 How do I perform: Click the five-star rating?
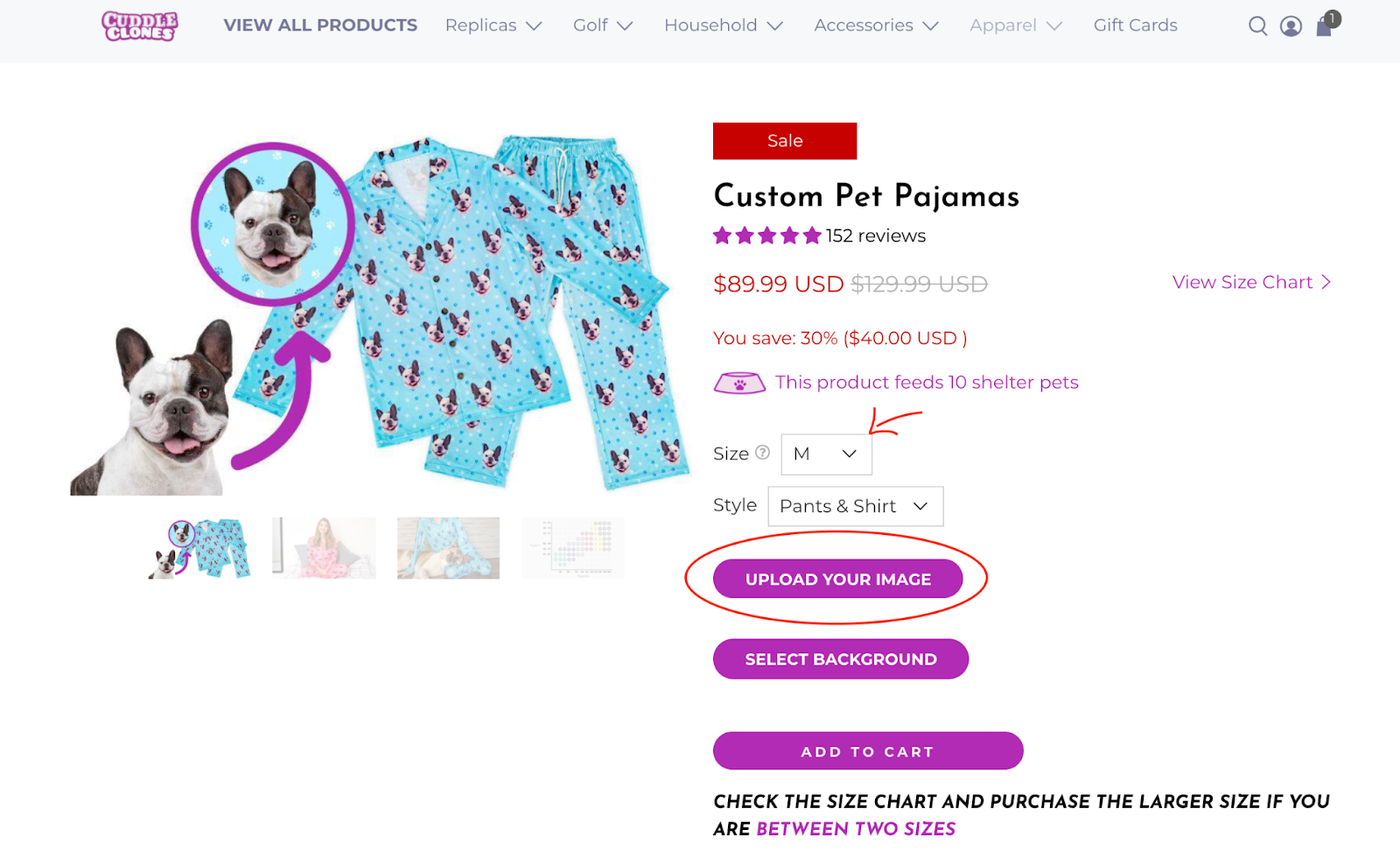[766, 236]
